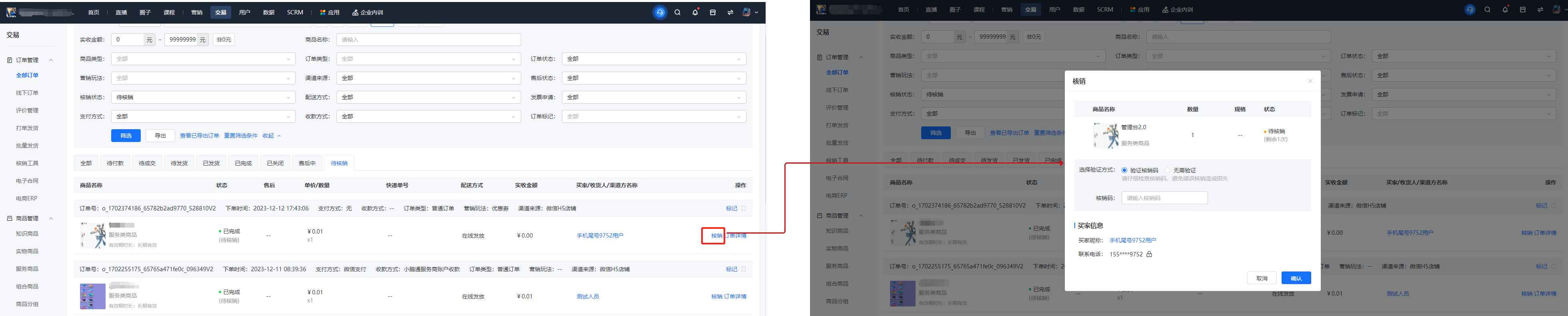Open 营销 menu in left screenshot navbar
The width and height of the screenshot is (1568, 316).
click(x=197, y=12)
